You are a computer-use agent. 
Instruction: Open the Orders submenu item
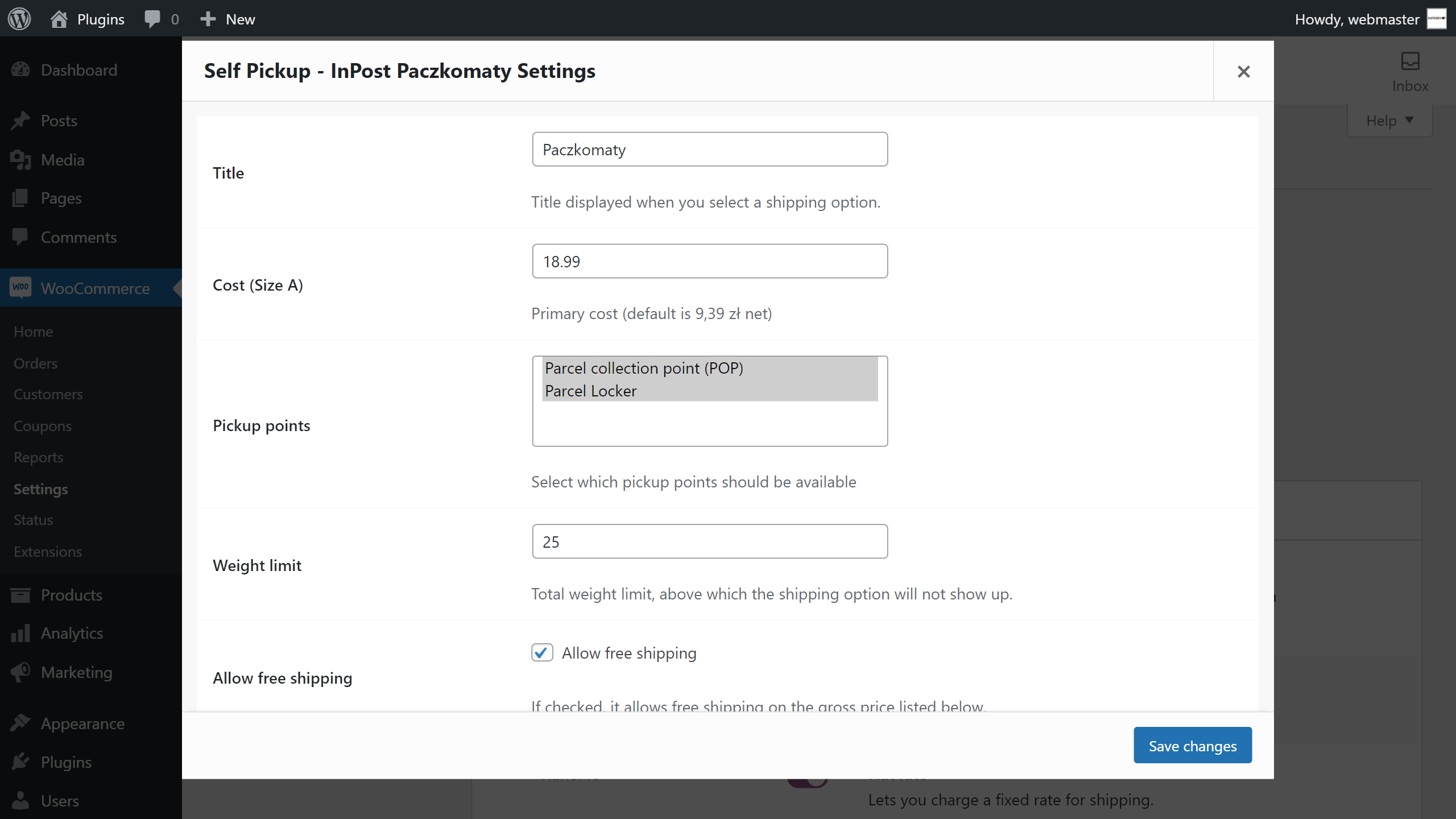(x=36, y=363)
